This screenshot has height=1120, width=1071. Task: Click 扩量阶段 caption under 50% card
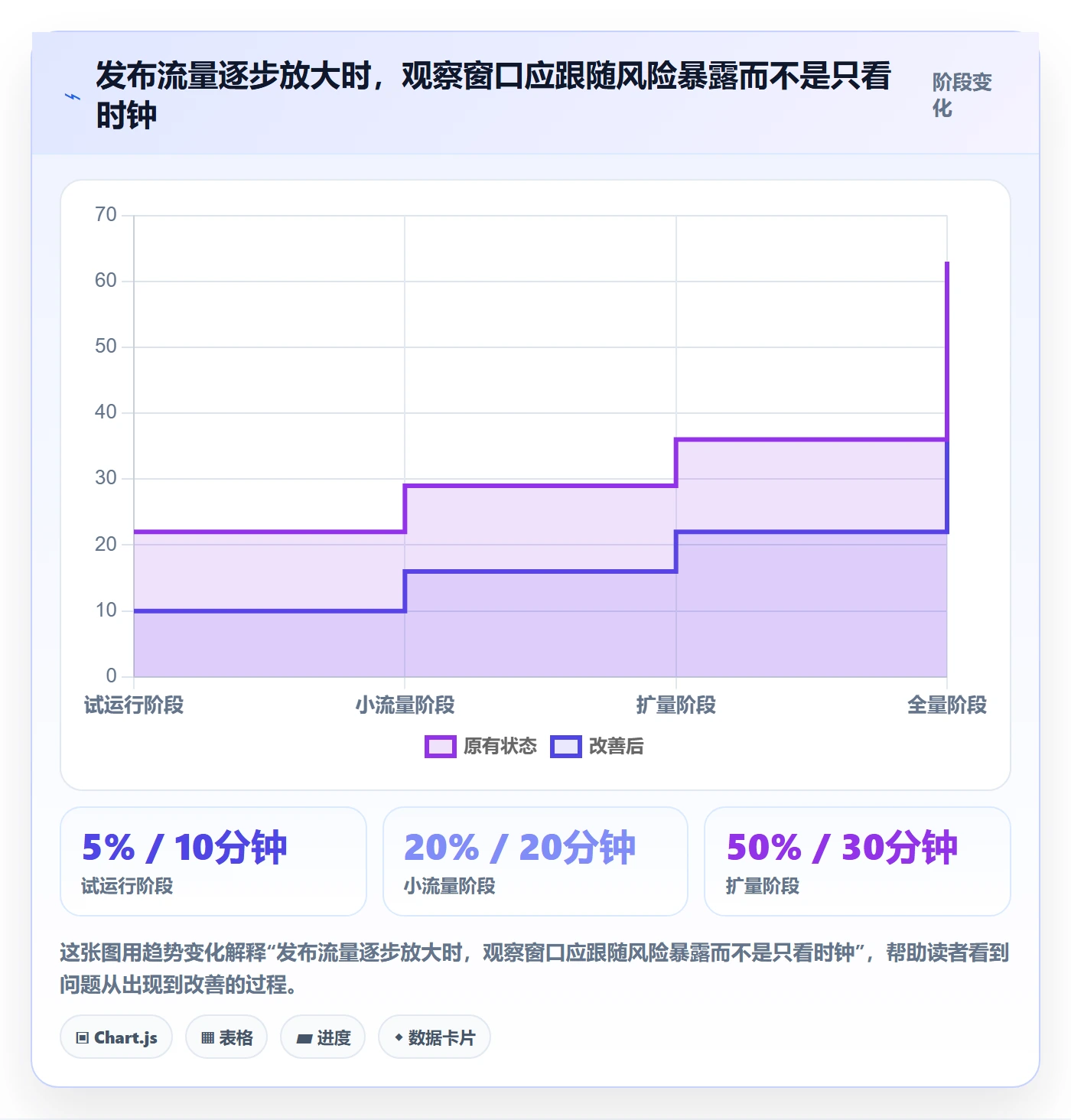pyautogui.click(x=763, y=886)
